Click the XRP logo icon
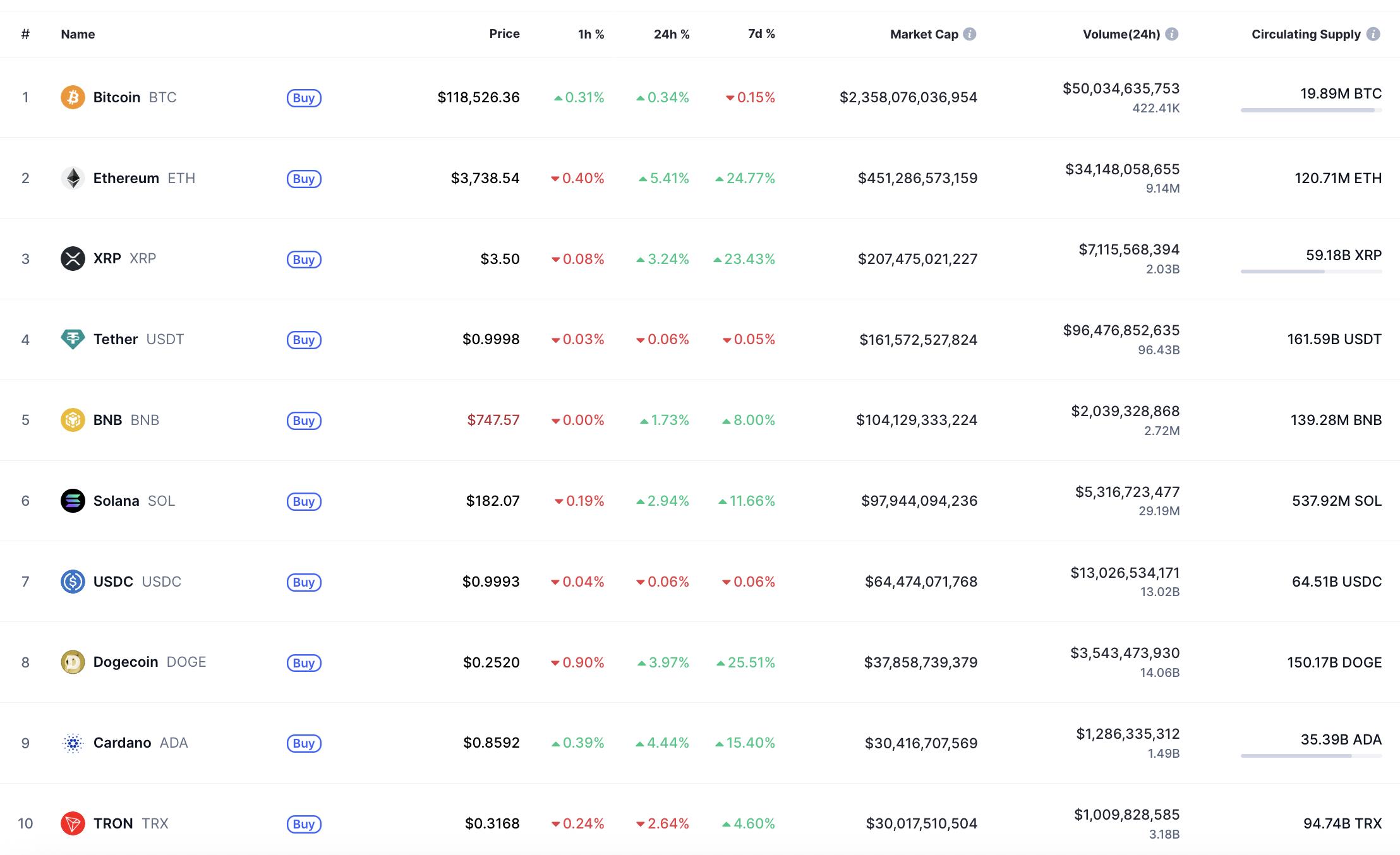Viewport: 1400px width, 855px height. point(73,259)
